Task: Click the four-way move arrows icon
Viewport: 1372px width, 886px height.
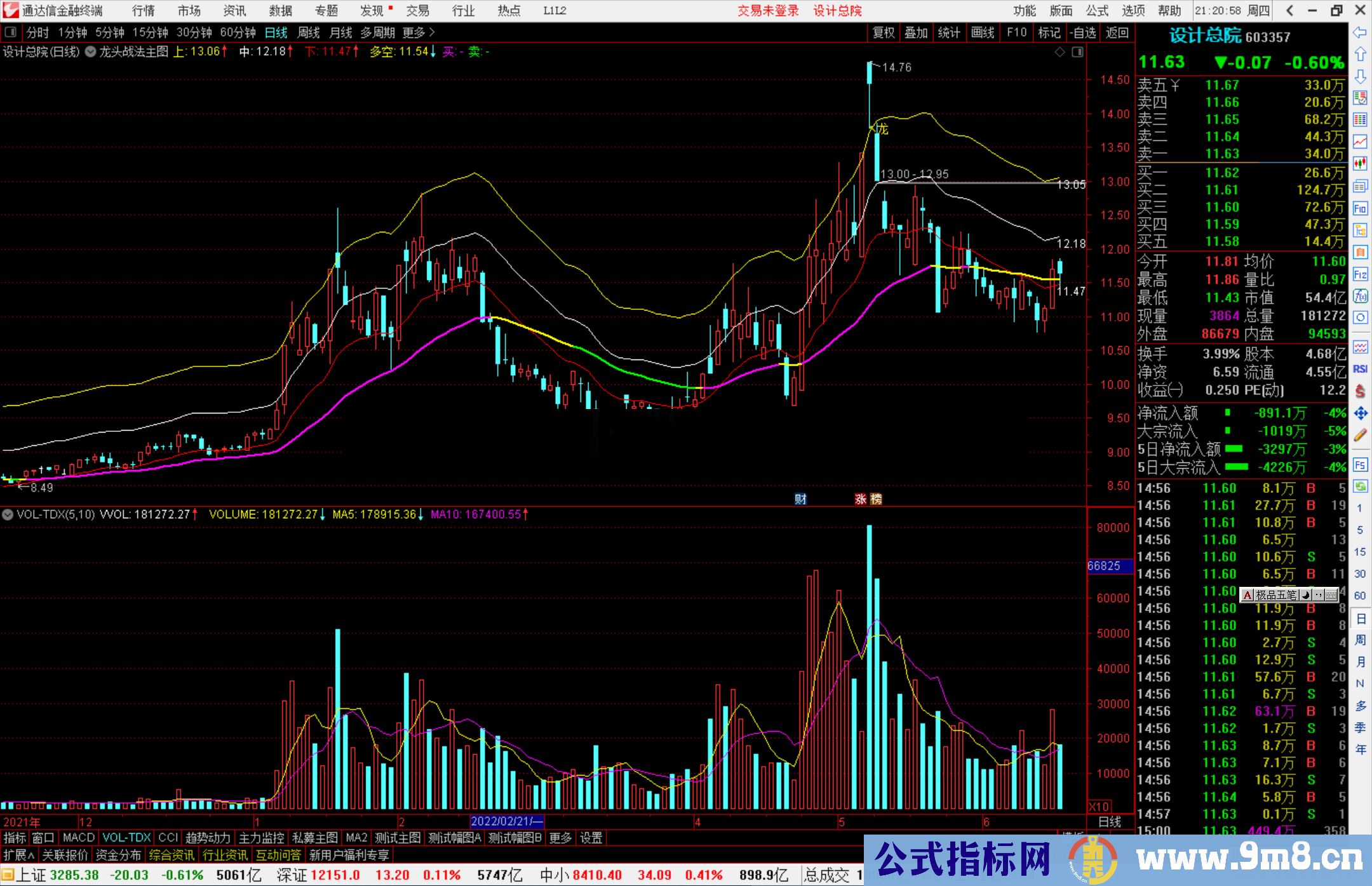Action: point(1360,413)
